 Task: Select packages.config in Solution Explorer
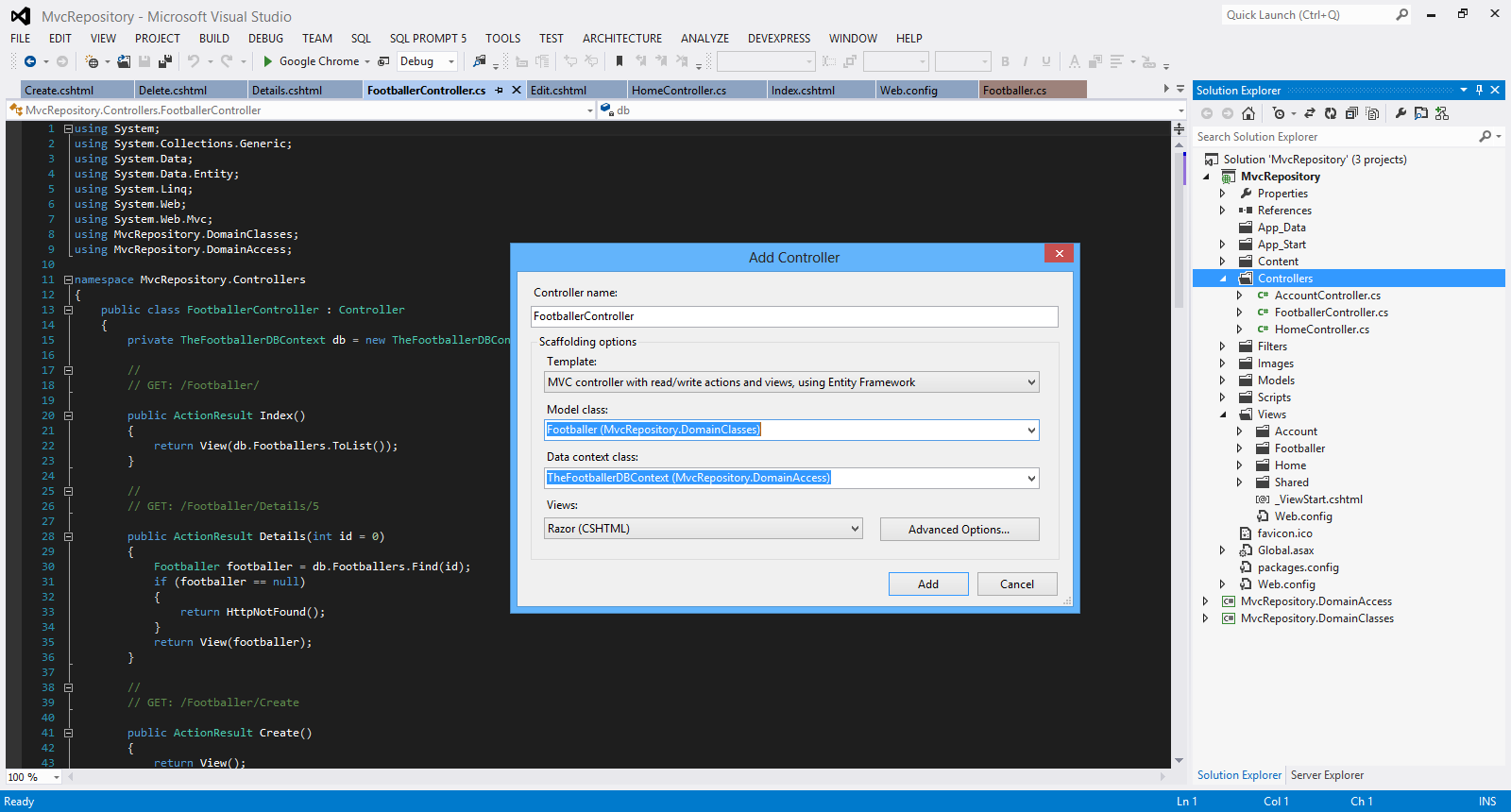[x=1298, y=567]
